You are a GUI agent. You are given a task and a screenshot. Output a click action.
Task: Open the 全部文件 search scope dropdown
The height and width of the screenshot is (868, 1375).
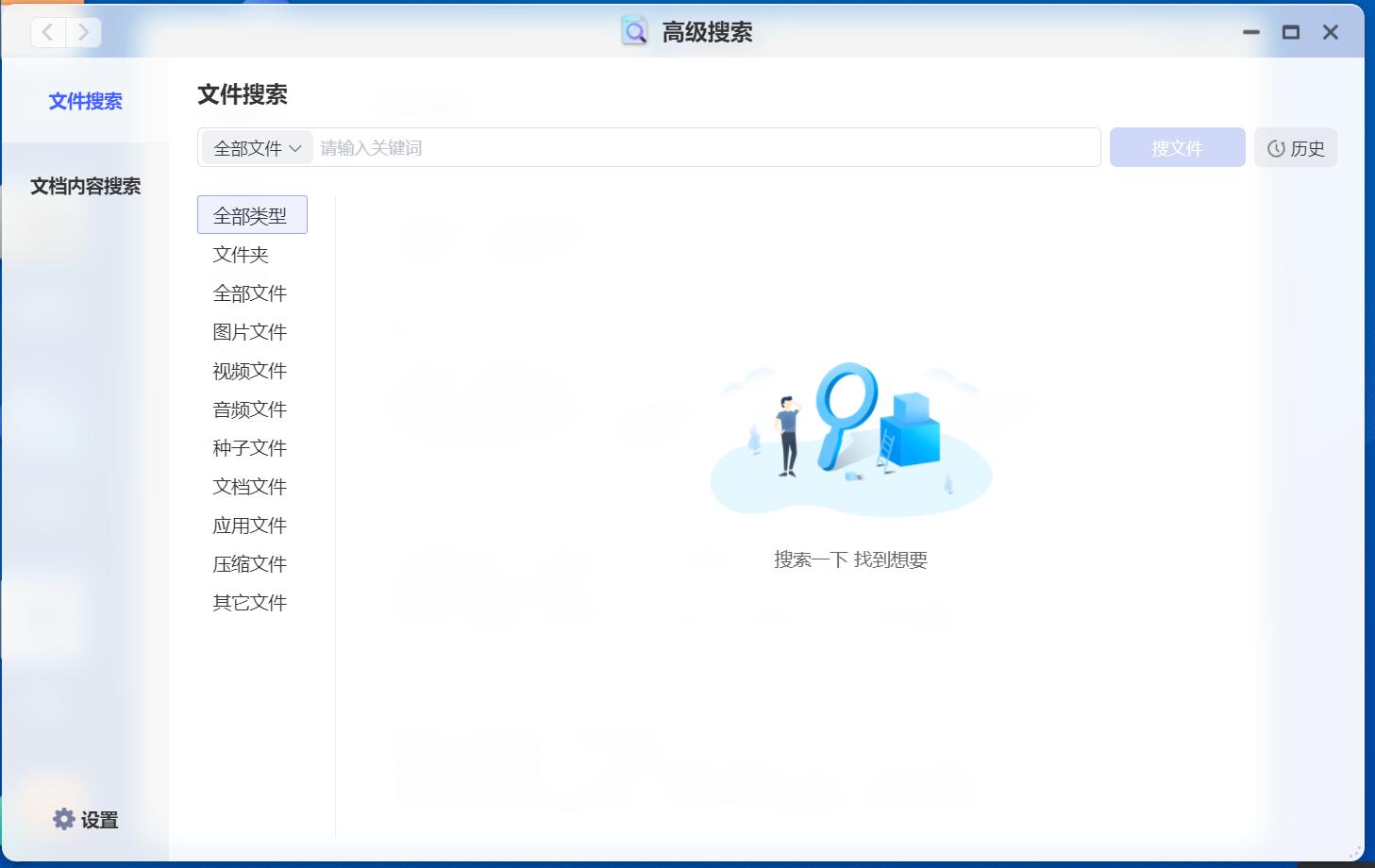pos(255,147)
